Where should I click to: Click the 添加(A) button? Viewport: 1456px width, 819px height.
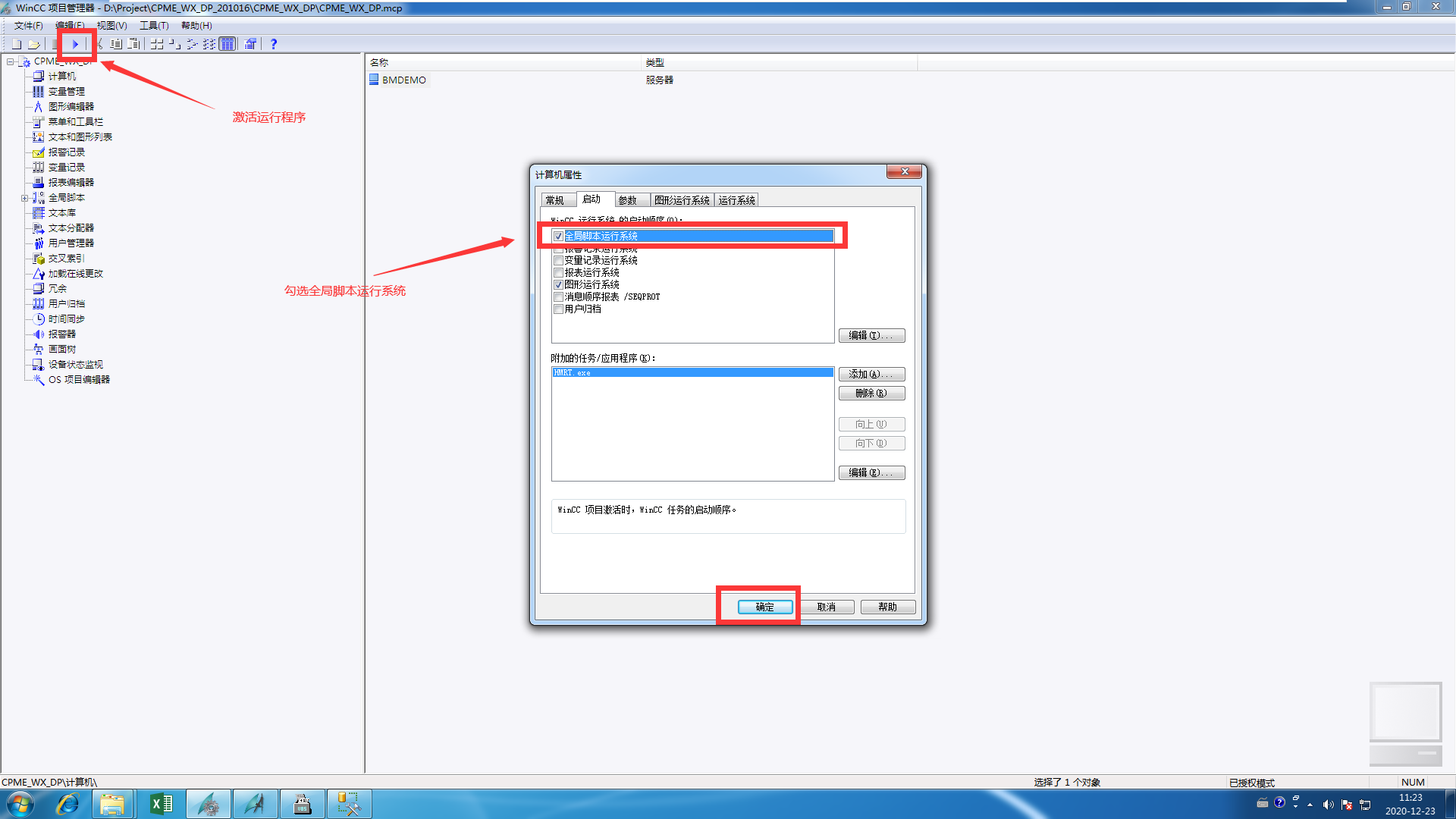pyautogui.click(x=871, y=374)
